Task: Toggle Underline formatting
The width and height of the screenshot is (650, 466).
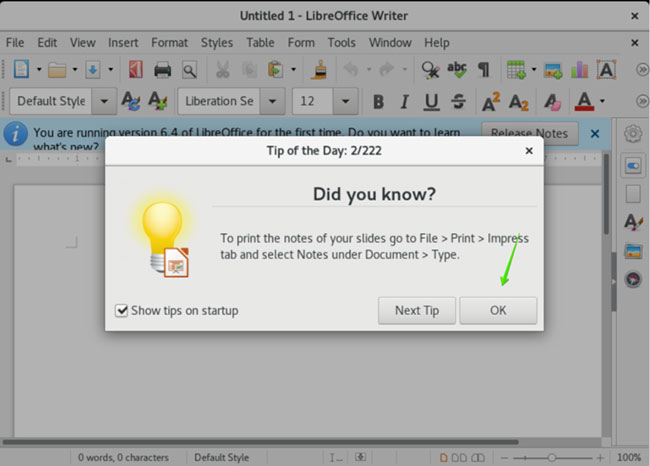Action: tap(431, 102)
